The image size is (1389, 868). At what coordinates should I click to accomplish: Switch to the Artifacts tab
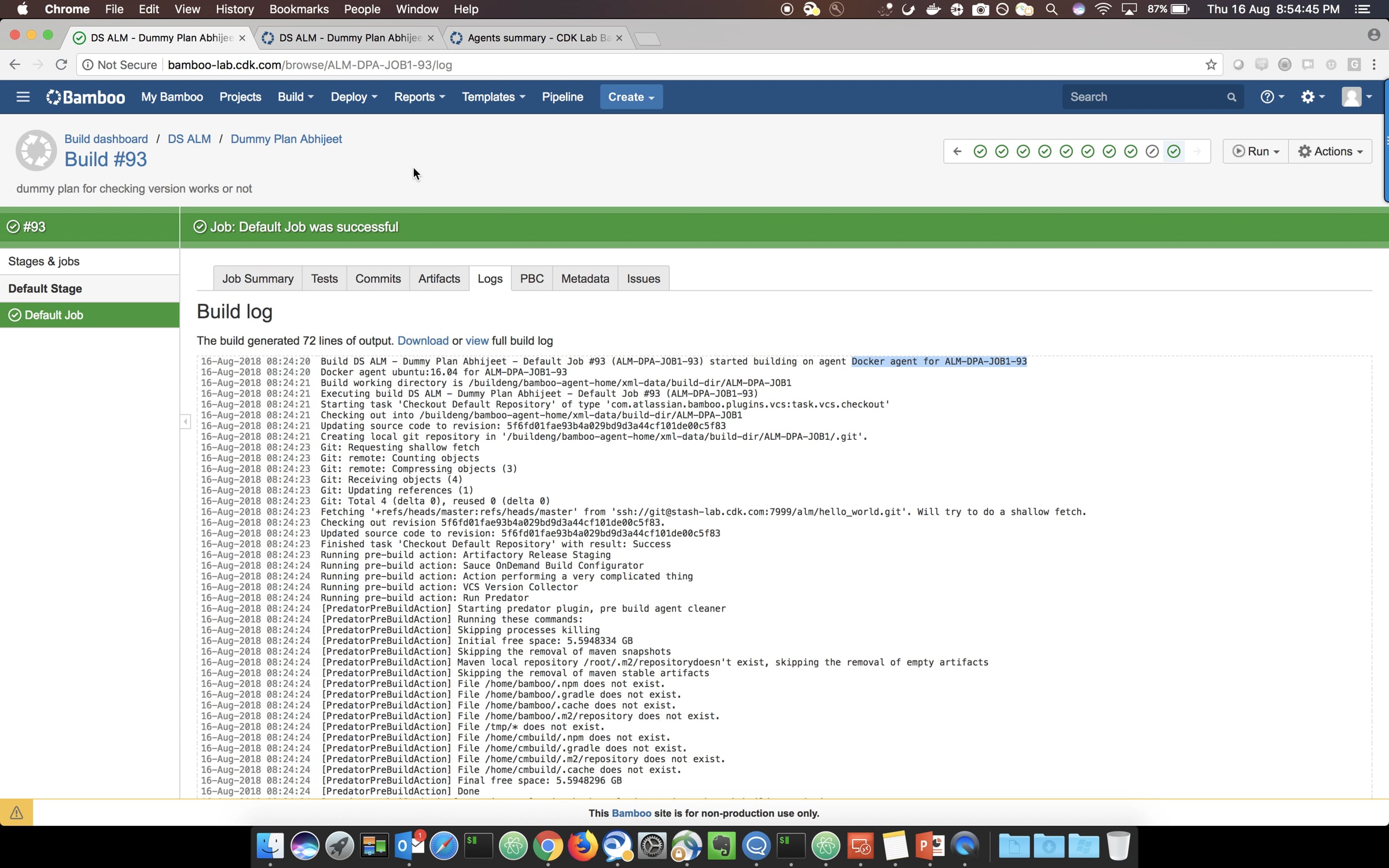(x=439, y=279)
